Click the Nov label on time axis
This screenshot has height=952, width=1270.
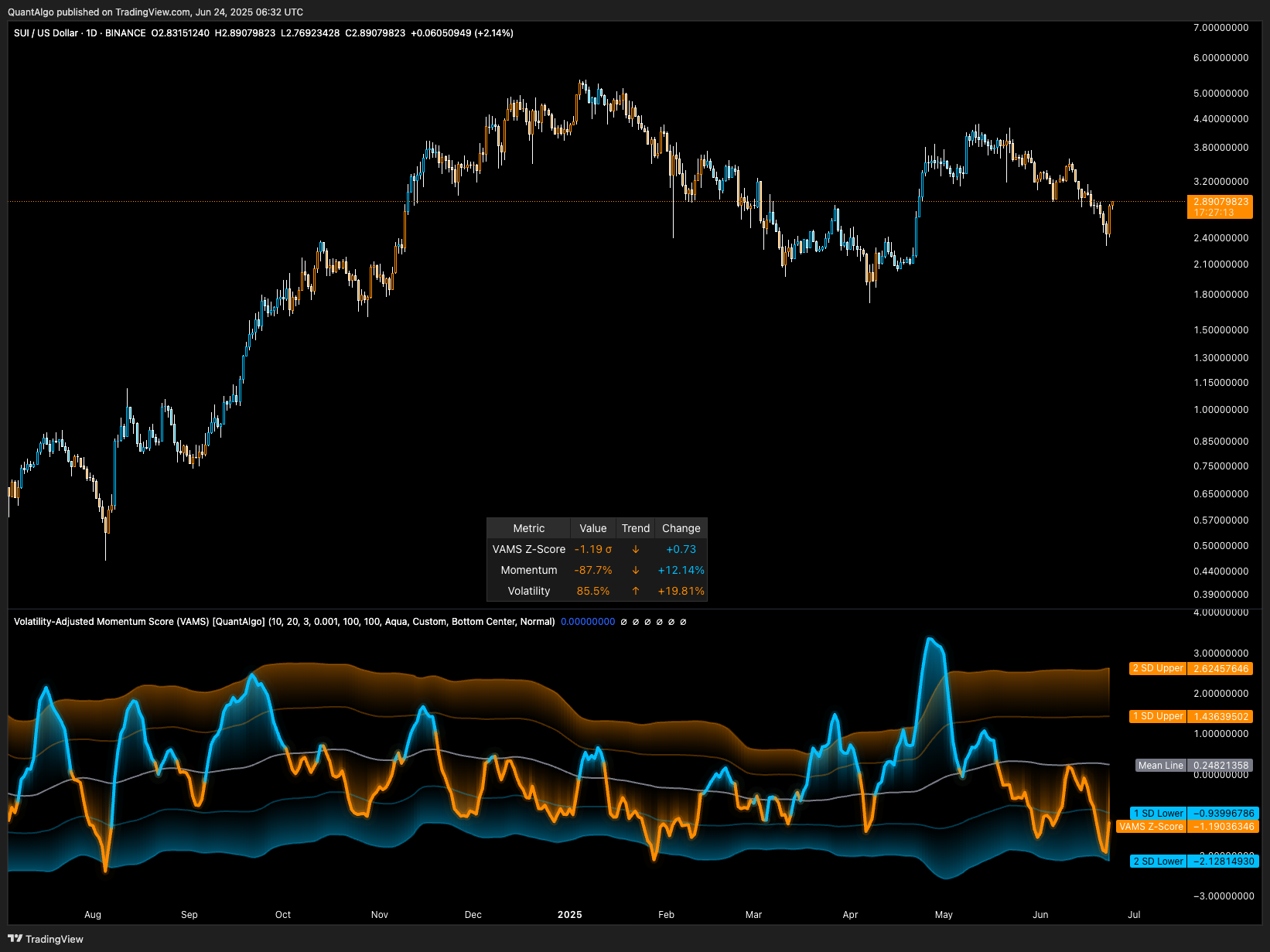(x=380, y=915)
